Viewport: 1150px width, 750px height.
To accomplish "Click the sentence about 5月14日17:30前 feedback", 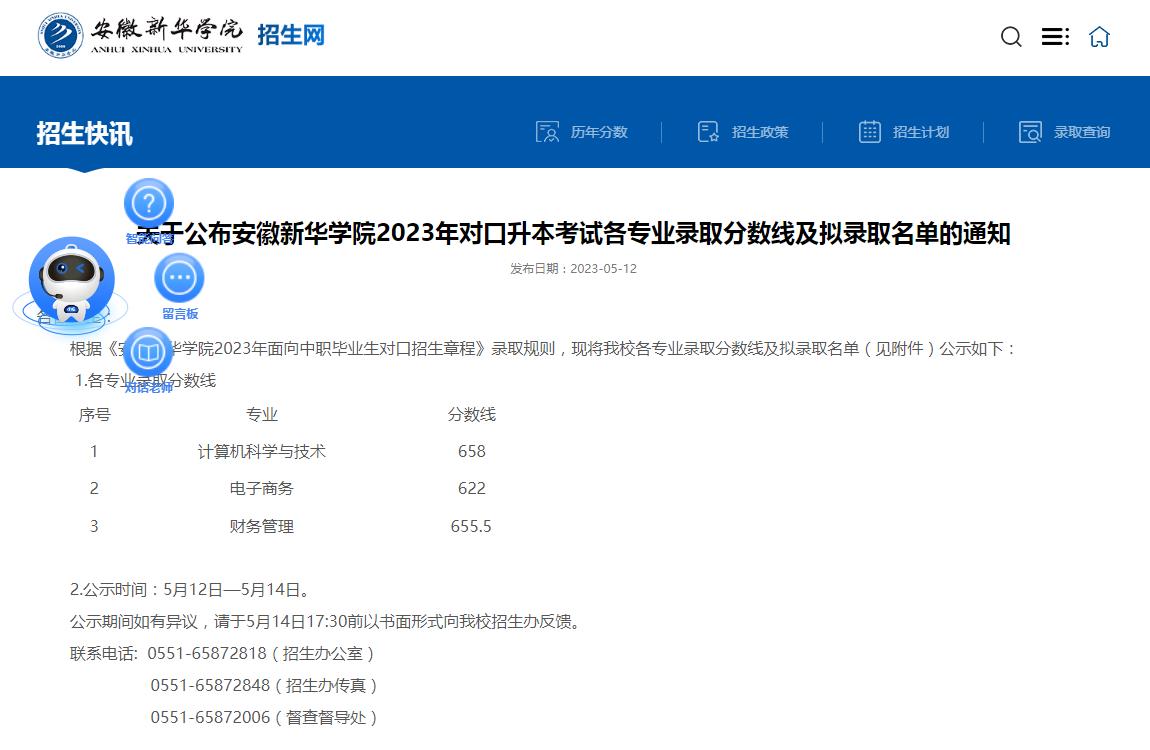I will [326, 622].
